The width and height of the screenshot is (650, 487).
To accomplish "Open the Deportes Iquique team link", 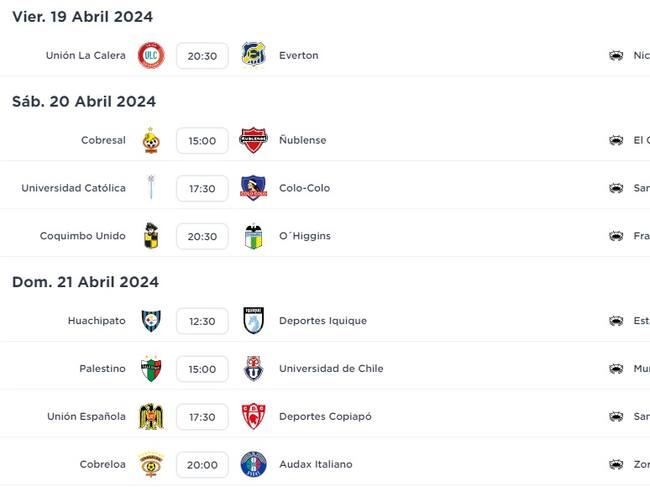I will coord(323,321).
